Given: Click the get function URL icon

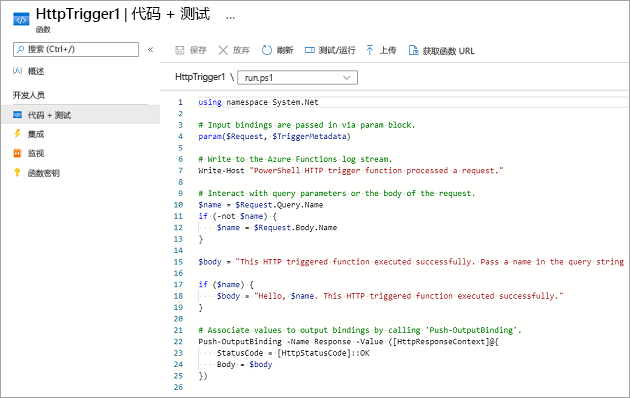Looking at the screenshot, I should (x=413, y=50).
